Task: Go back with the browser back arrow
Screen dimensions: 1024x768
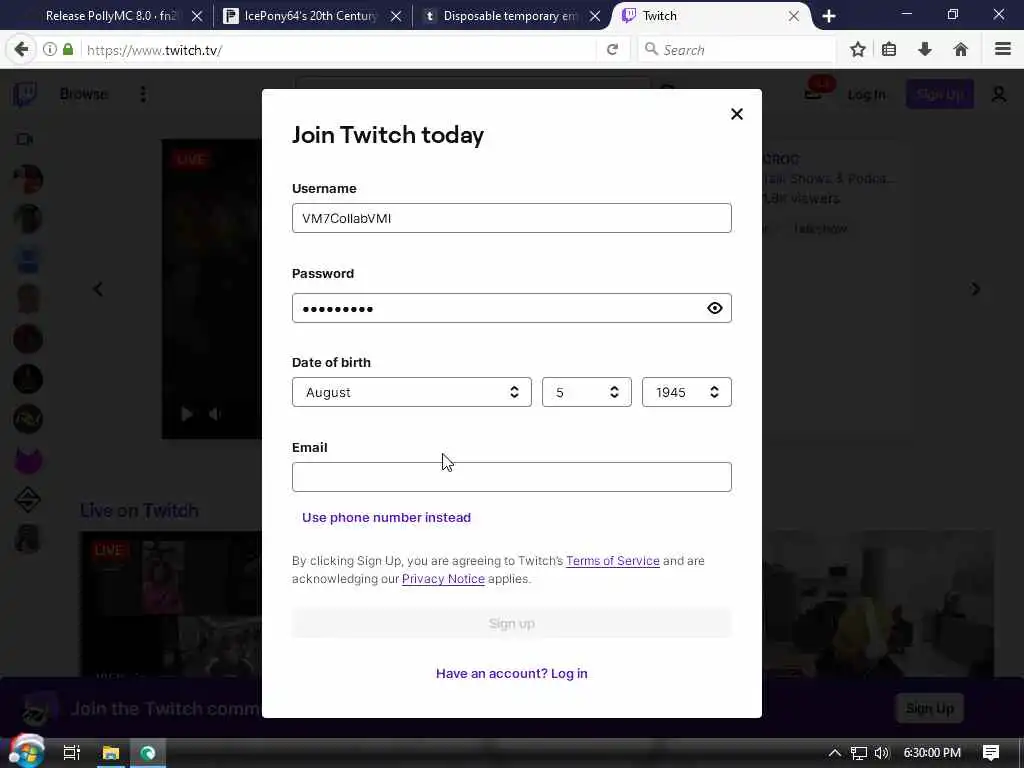Action: click(x=21, y=50)
